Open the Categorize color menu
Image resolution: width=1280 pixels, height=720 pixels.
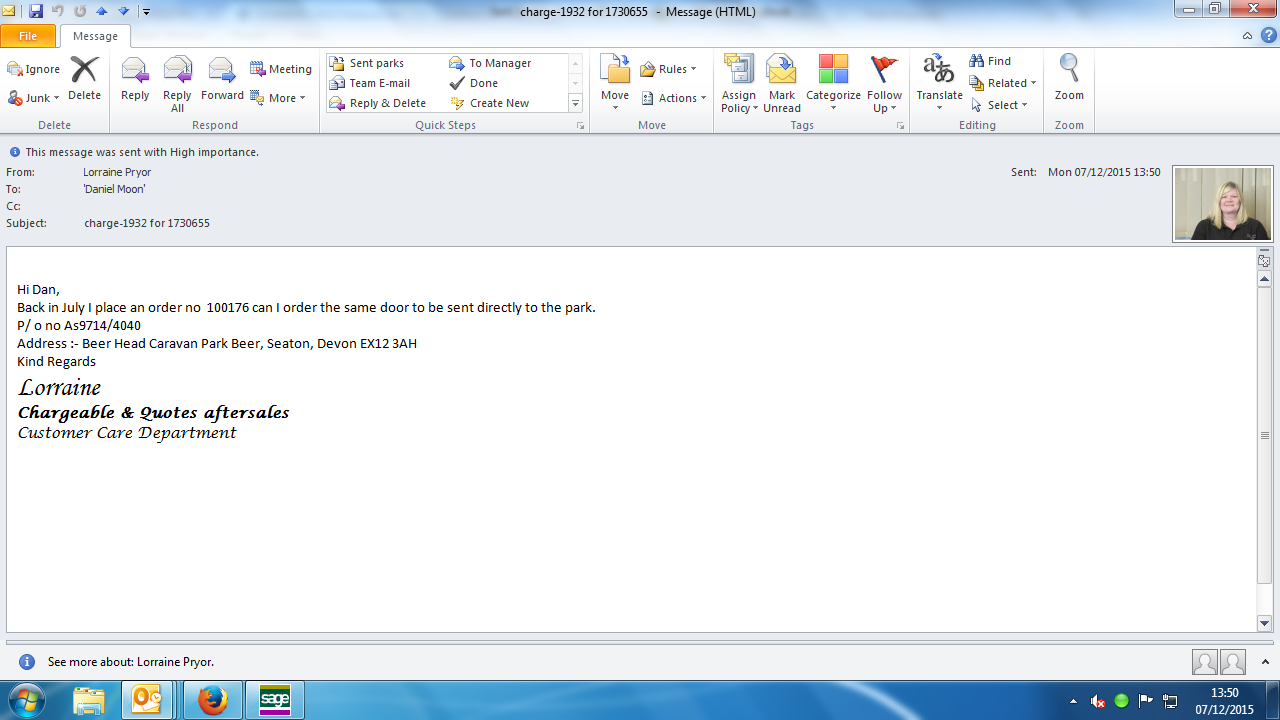[833, 84]
